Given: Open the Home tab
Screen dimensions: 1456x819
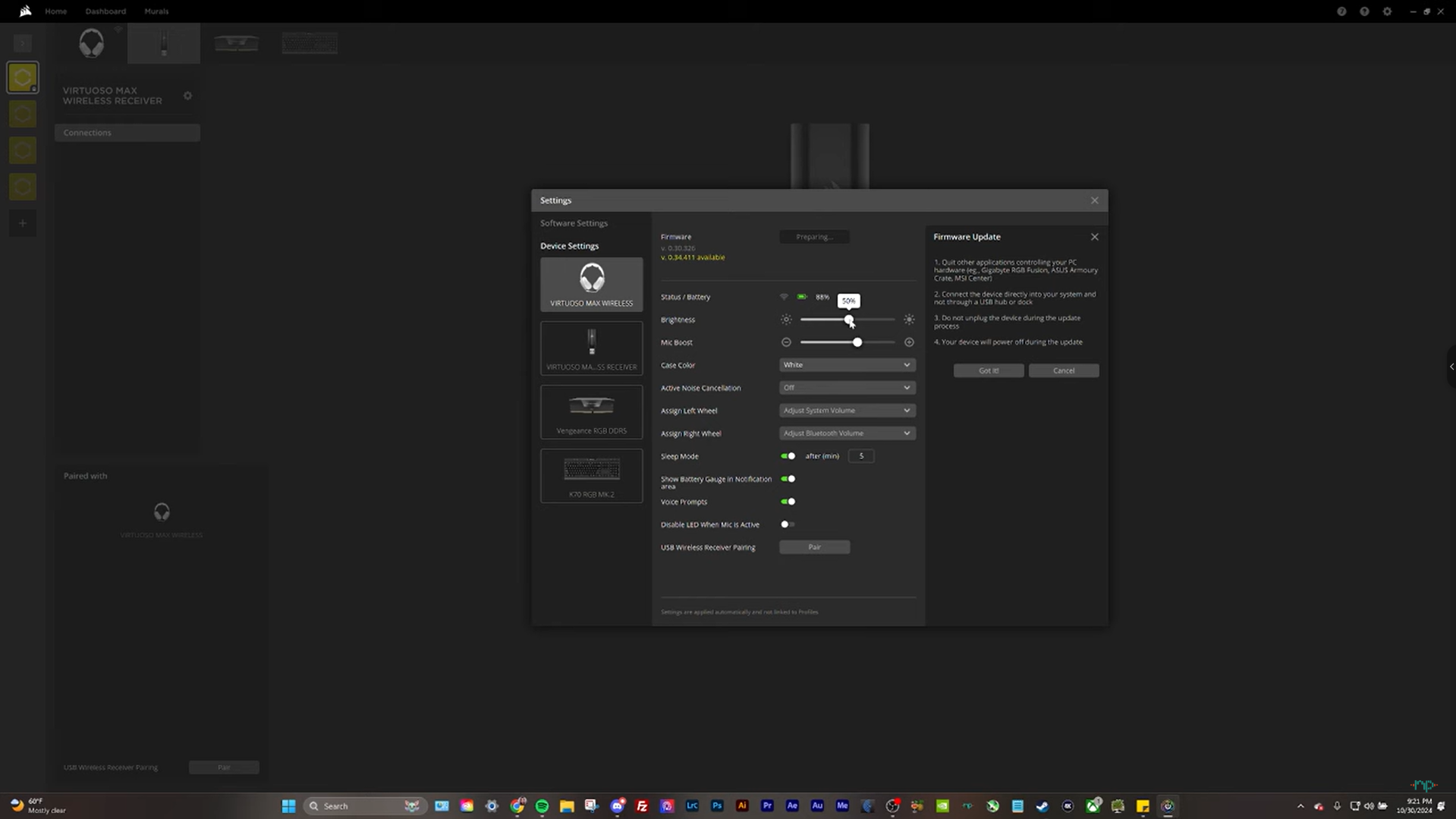Looking at the screenshot, I should 55,11.
